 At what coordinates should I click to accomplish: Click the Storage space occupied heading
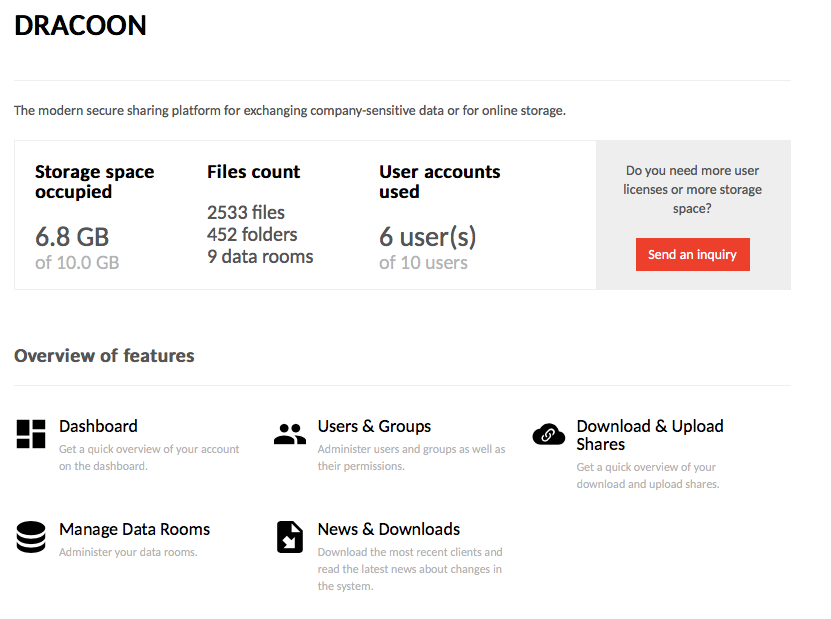[95, 182]
